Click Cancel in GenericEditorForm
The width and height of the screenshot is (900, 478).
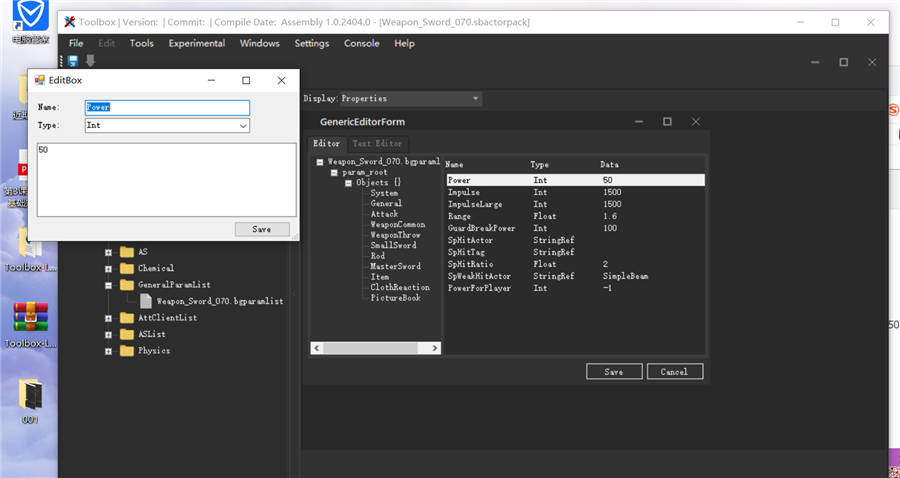point(674,371)
